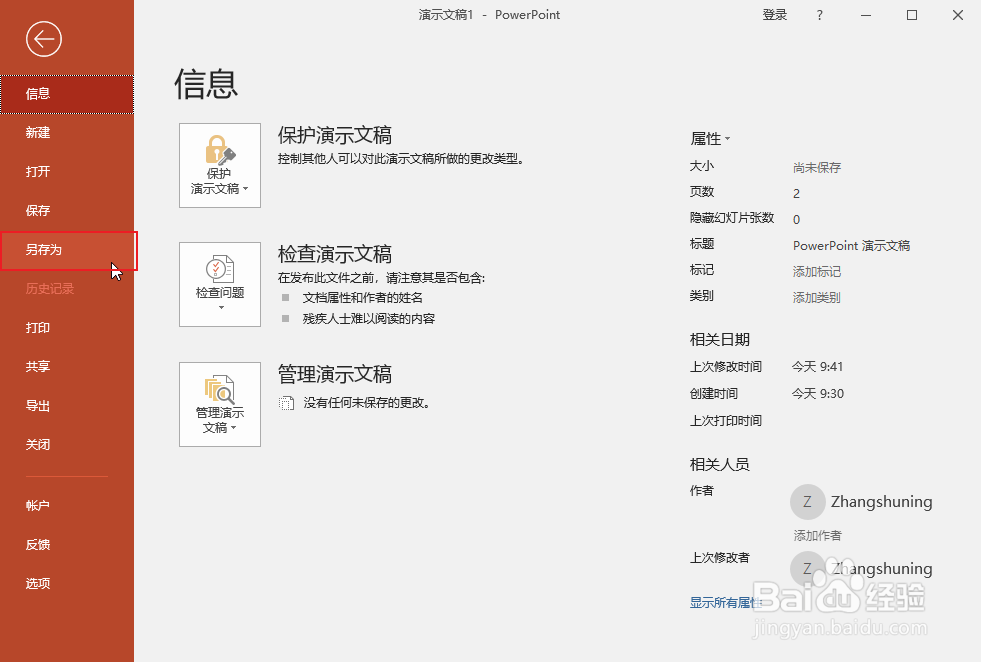Click the 残疾人士难以阅读的内容 bullet item
The width and height of the screenshot is (981, 662).
coord(369,318)
